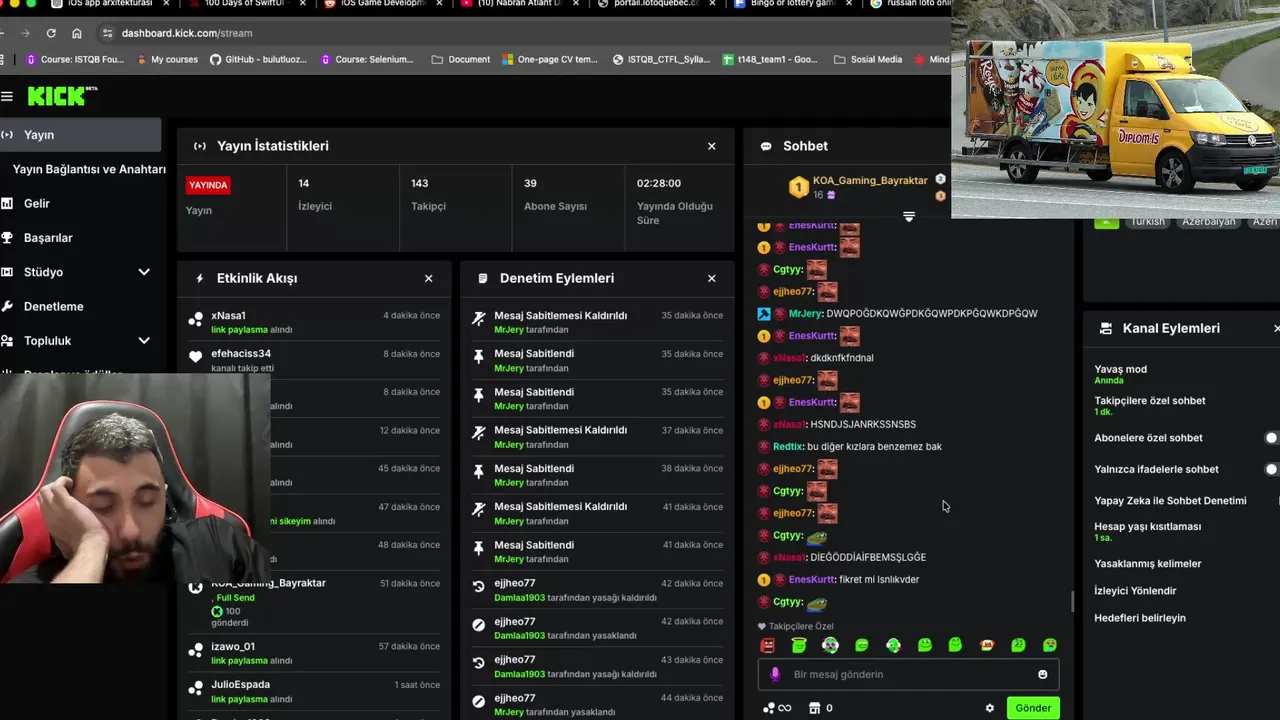This screenshot has height=720, width=1280.
Task: Click izawo_01 in activity feed
Action: click(233, 646)
